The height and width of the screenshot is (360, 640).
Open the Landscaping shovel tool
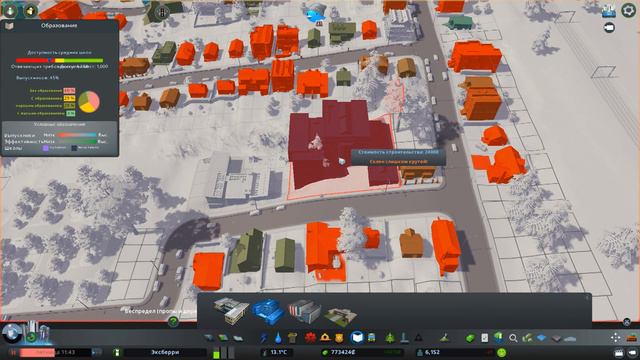(x=444, y=338)
